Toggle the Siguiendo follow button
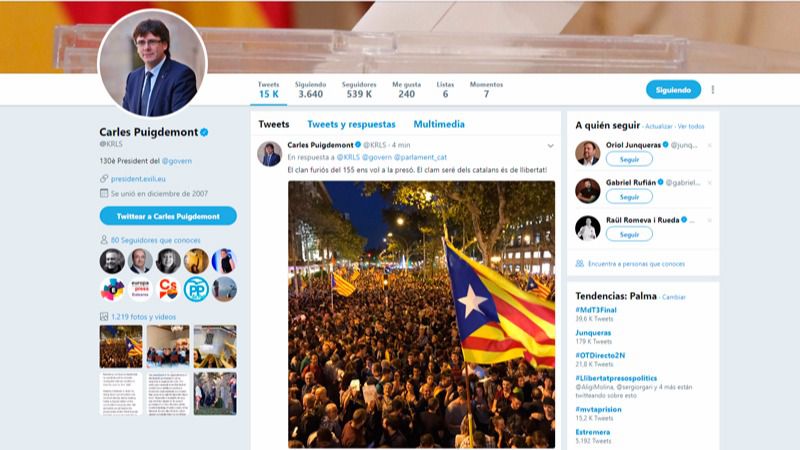 point(673,90)
